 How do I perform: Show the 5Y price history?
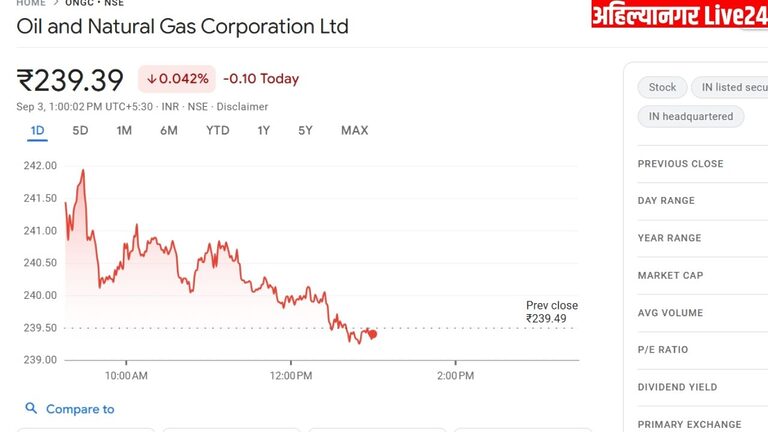pyautogui.click(x=305, y=130)
